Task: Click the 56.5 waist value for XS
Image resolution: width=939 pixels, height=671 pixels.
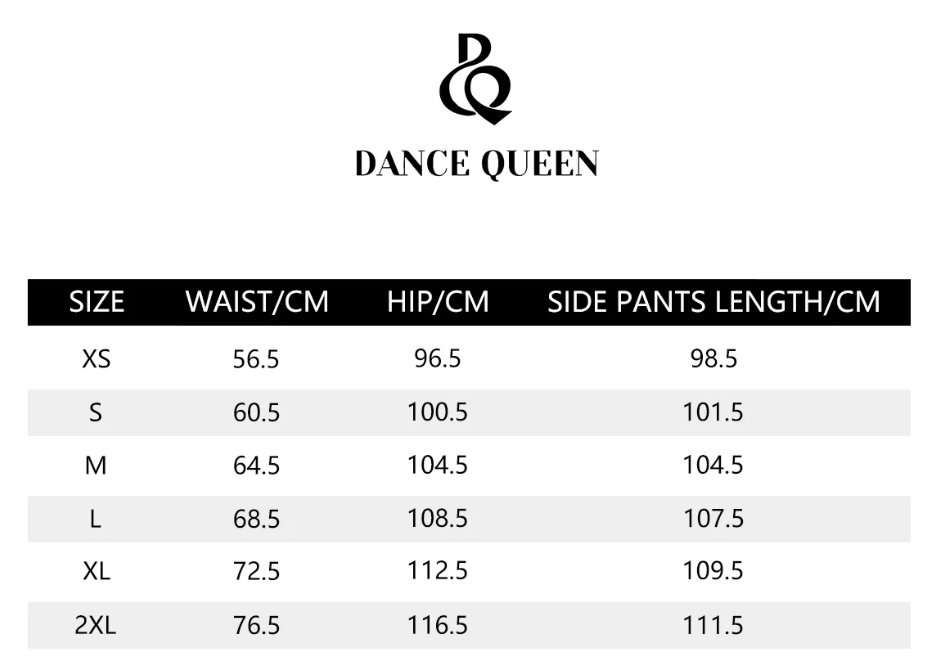Action: tap(256, 360)
